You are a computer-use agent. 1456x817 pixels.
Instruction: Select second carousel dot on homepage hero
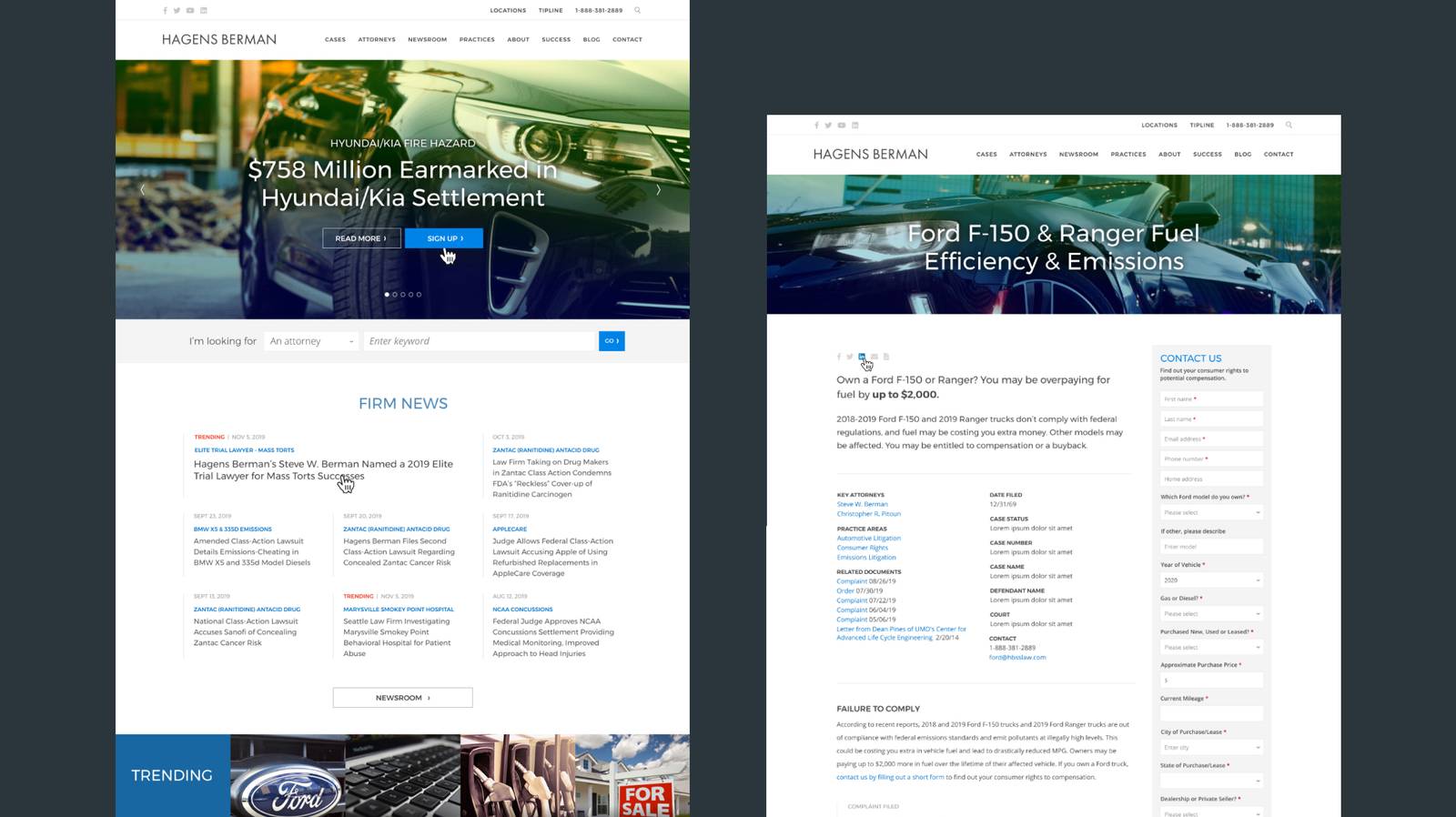(x=395, y=295)
